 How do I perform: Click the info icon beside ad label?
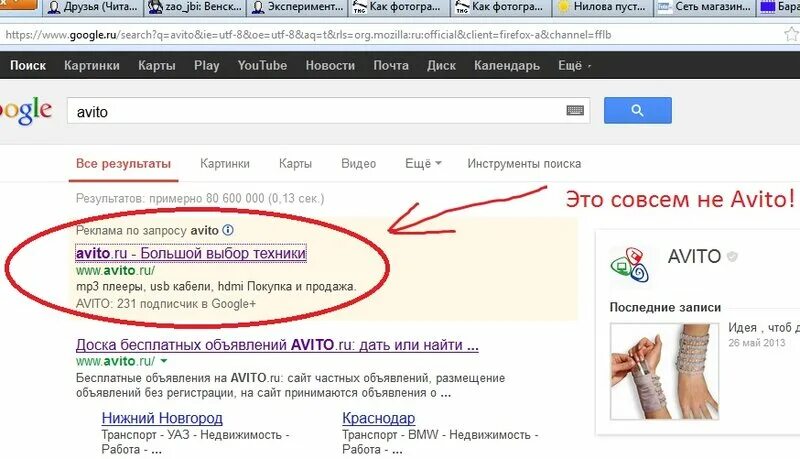(x=228, y=230)
